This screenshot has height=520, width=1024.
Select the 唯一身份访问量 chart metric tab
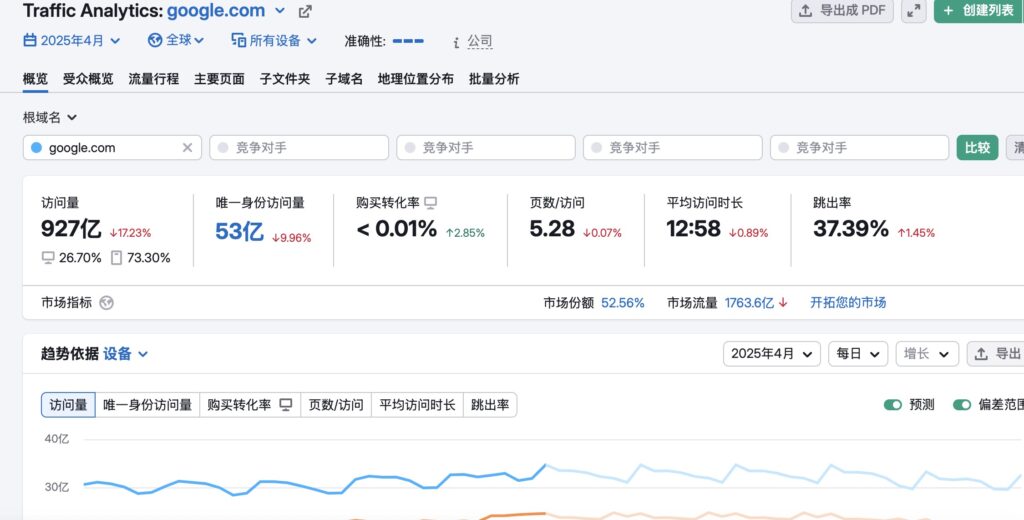click(x=147, y=405)
